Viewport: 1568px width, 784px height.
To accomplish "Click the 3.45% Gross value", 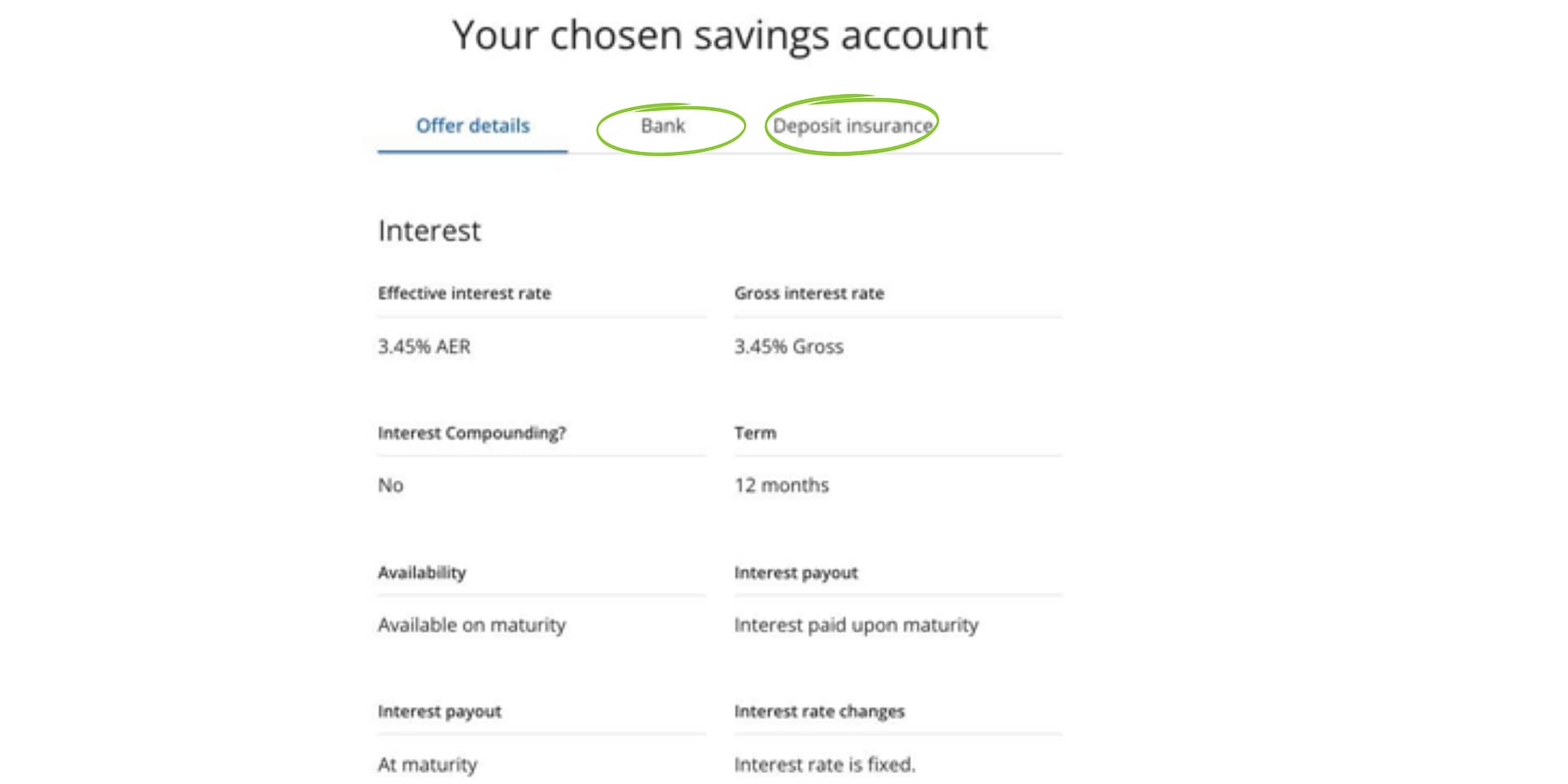I will 789,346.
